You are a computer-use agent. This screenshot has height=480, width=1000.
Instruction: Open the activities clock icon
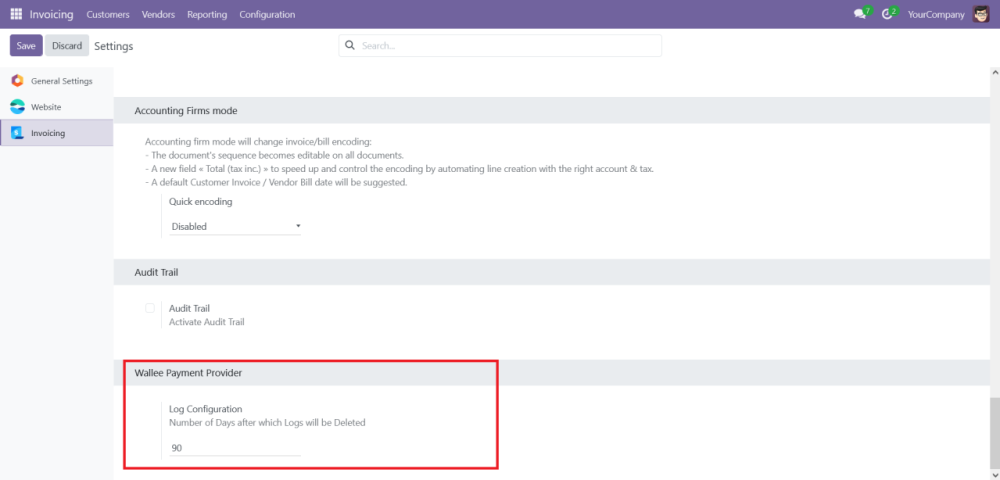tap(887, 14)
